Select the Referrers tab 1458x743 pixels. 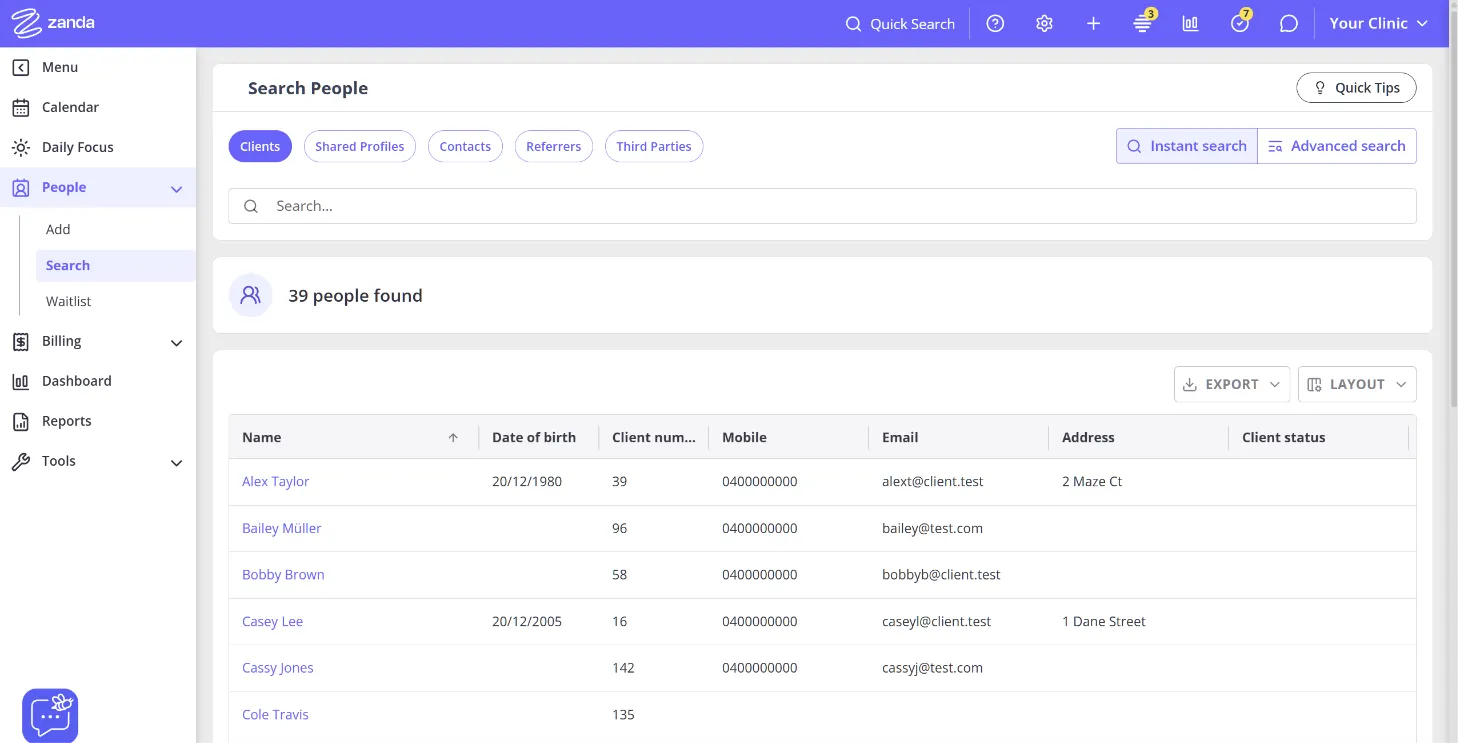pyautogui.click(x=554, y=146)
